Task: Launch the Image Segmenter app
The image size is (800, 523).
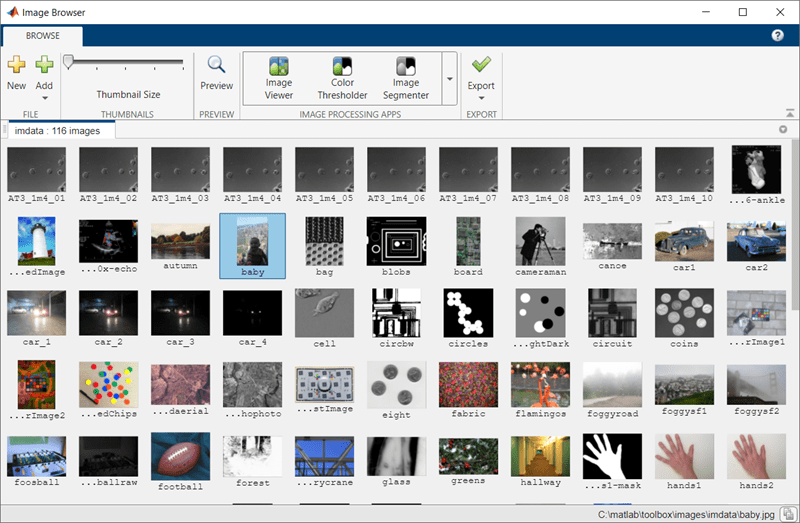Action: [406, 67]
